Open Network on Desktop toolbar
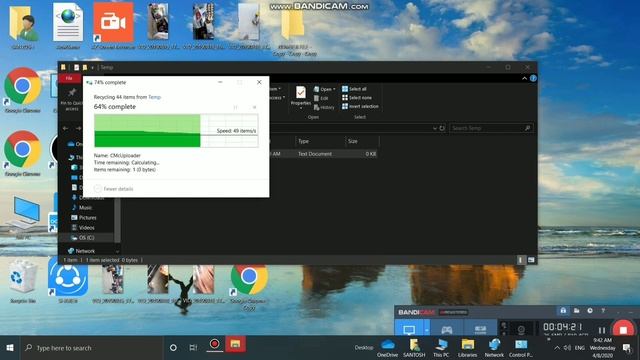The width and height of the screenshot is (640, 360). pos(494,348)
